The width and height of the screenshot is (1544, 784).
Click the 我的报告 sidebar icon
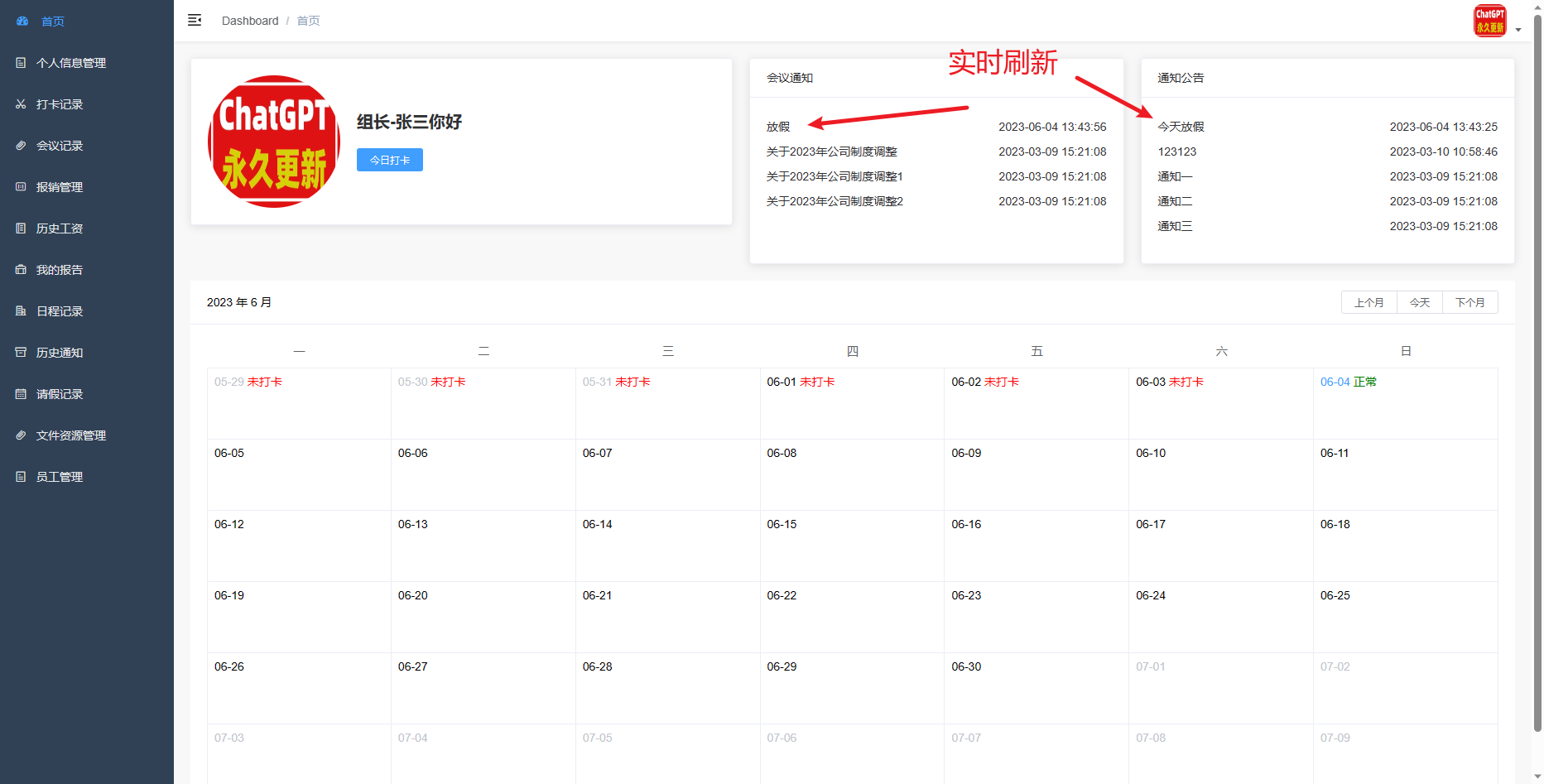click(21, 270)
